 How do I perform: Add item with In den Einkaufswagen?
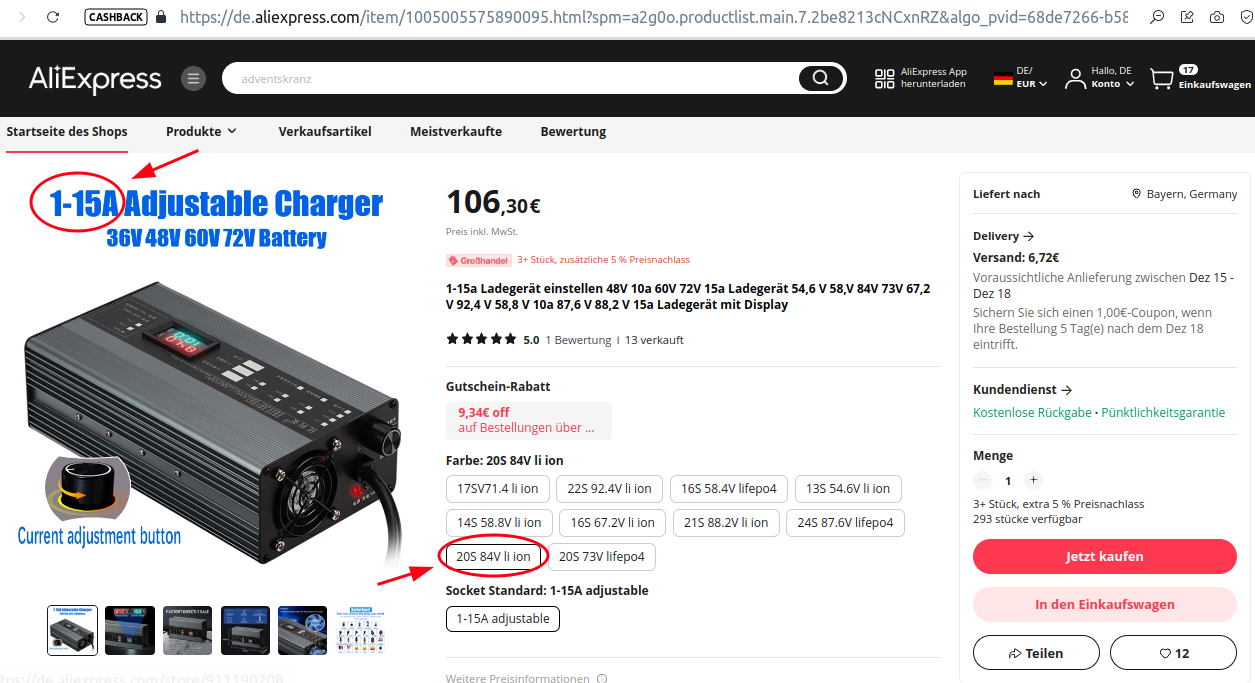1104,604
